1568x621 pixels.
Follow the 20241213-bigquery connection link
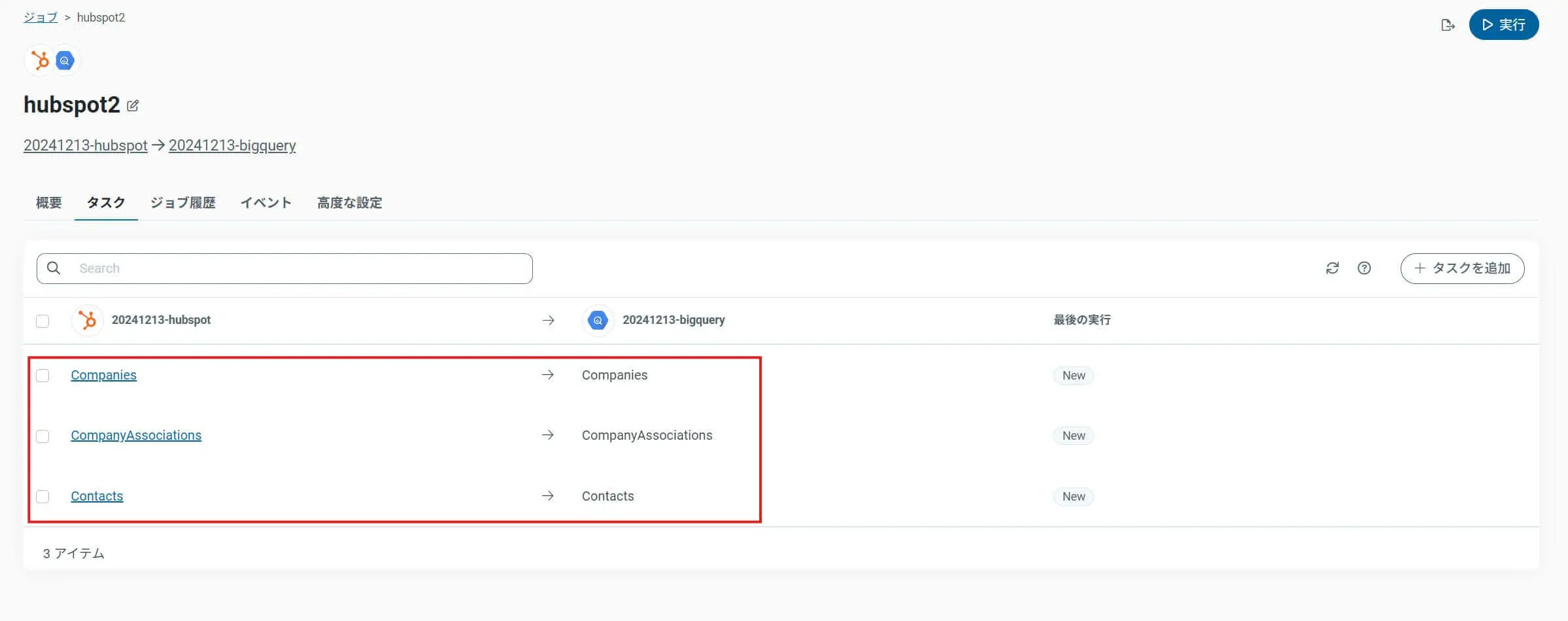pos(232,145)
